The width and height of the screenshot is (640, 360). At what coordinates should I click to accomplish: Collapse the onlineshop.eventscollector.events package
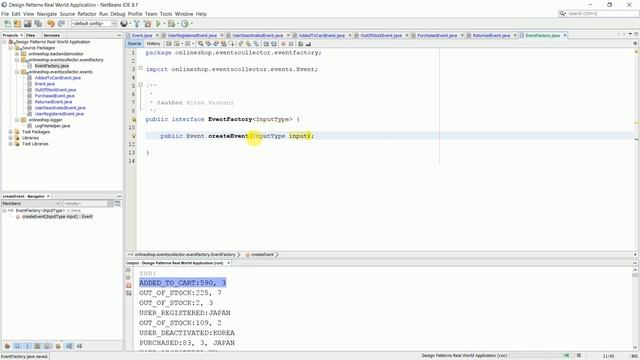coord(17,72)
